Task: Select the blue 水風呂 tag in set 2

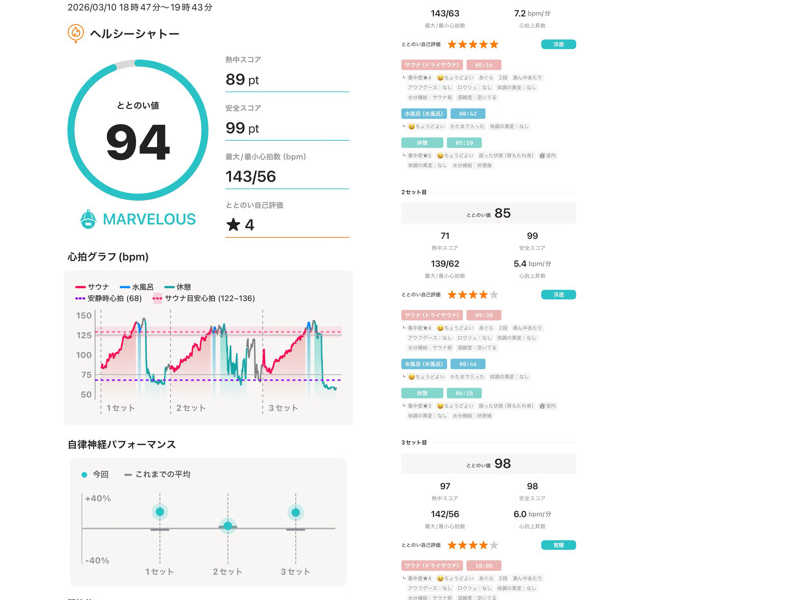Action: coord(423,364)
